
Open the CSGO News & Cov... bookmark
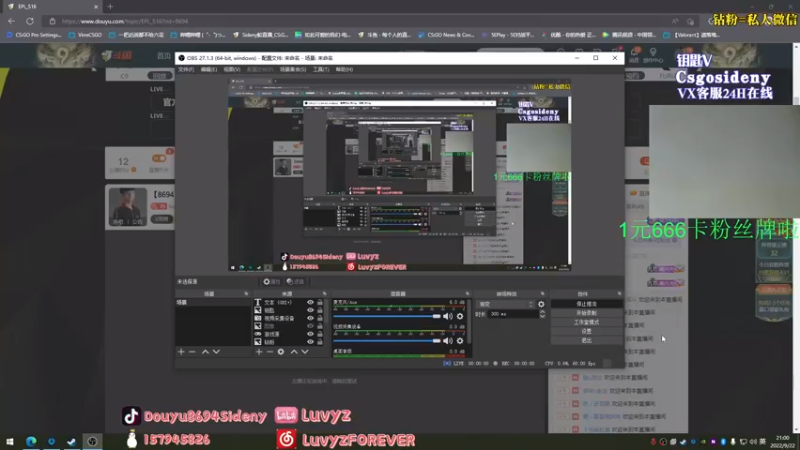tap(446, 35)
